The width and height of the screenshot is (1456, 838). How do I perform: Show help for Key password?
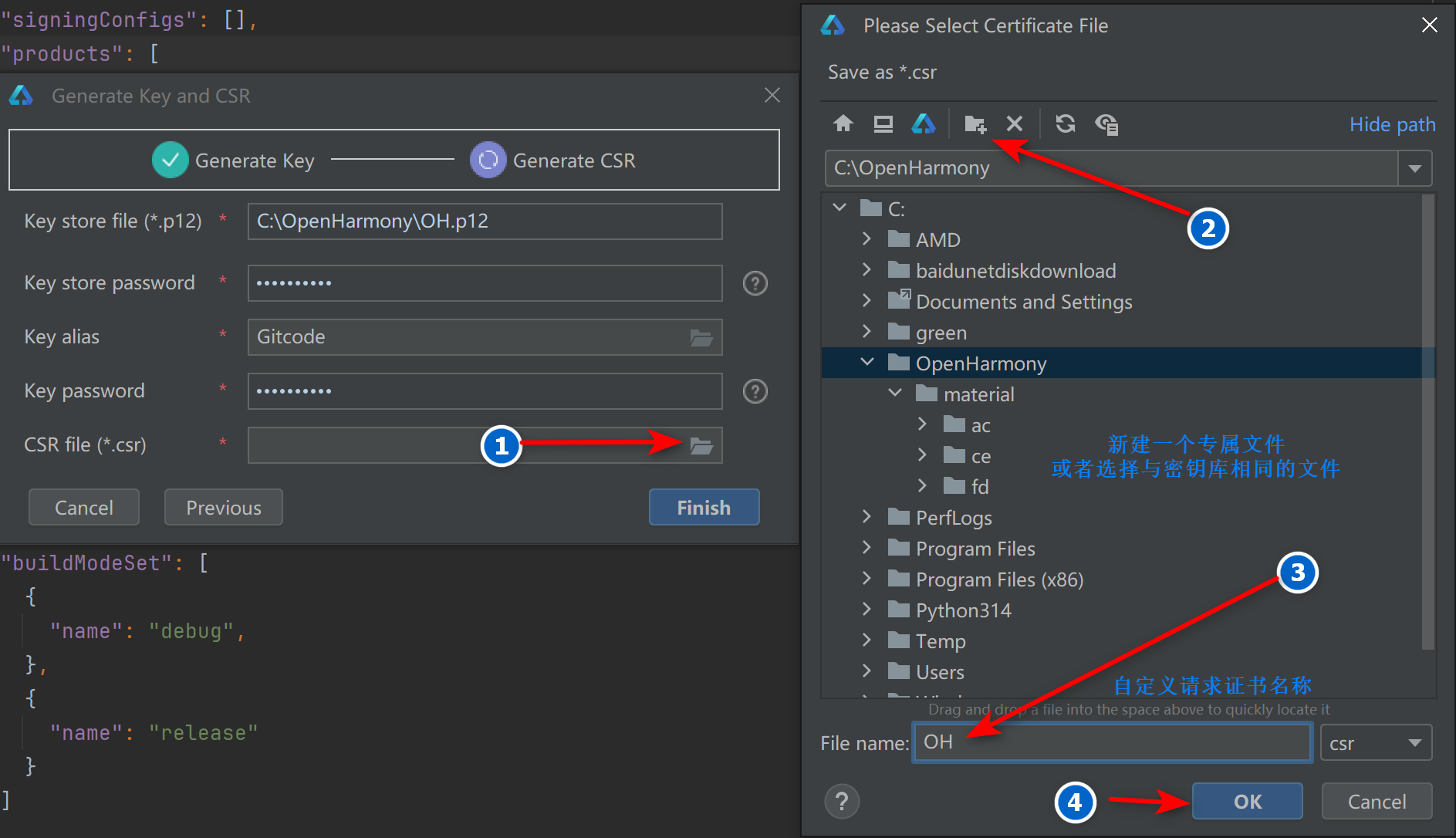pyautogui.click(x=755, y=391)
